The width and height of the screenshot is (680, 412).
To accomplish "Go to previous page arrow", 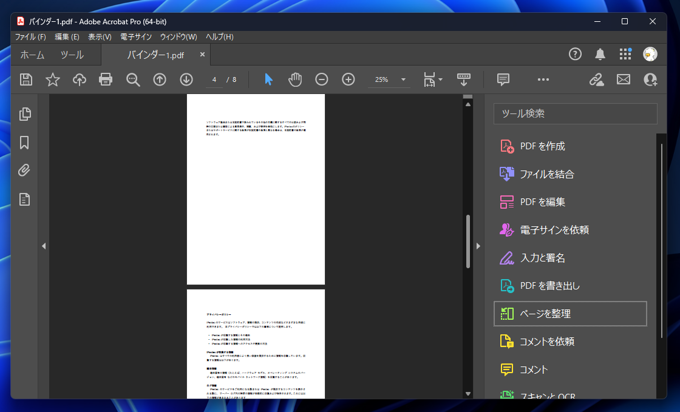I will coord(160,80).
